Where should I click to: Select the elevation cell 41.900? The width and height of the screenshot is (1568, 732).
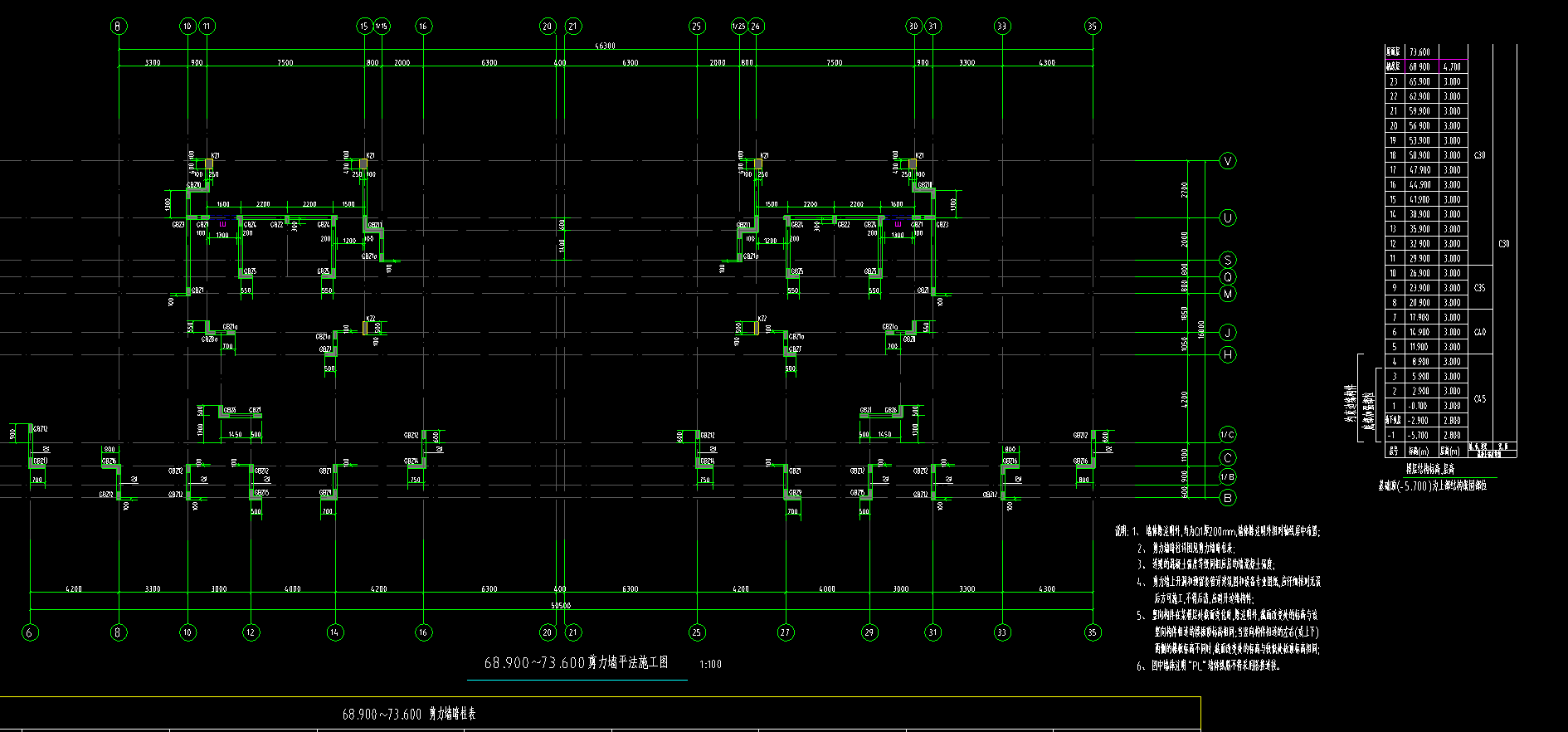pyautogui.click(x=1419, y=199)
